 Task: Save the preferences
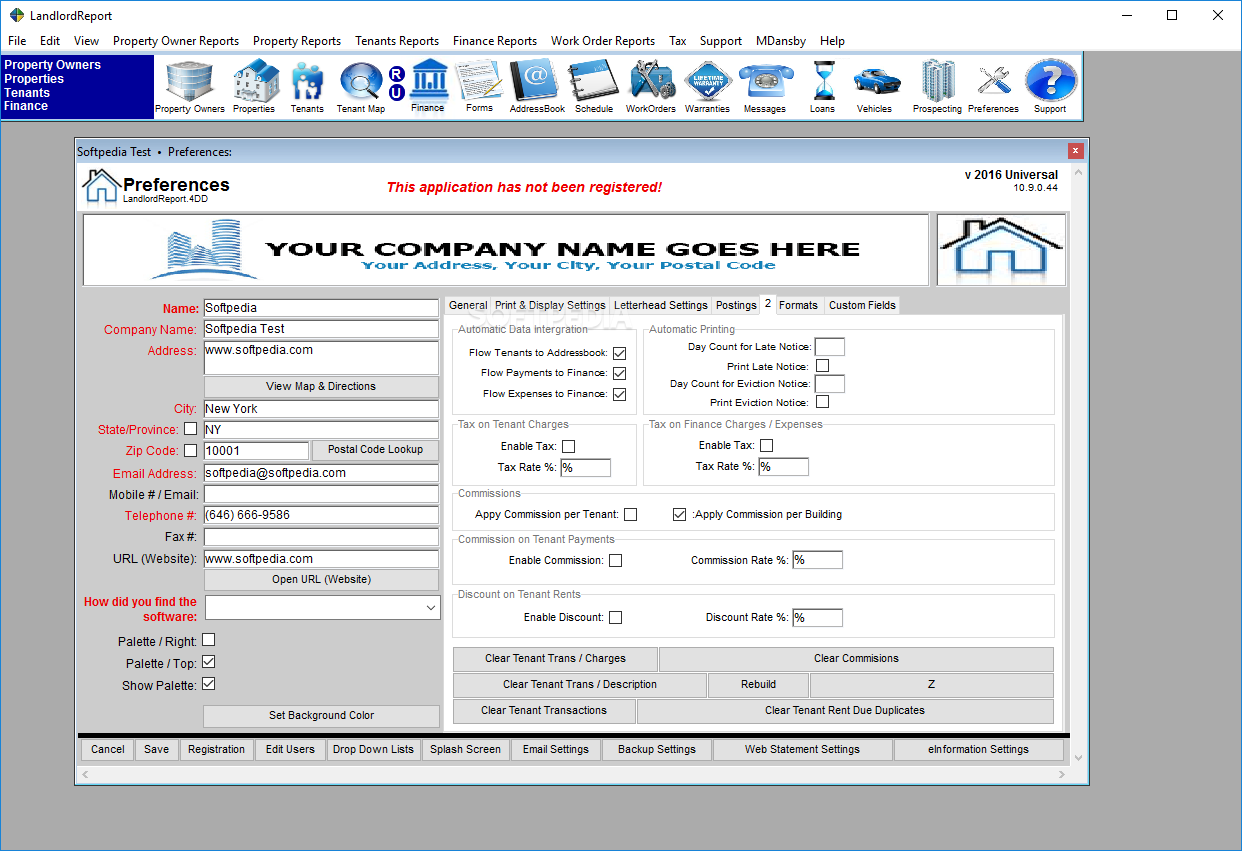tap(157, 749)
